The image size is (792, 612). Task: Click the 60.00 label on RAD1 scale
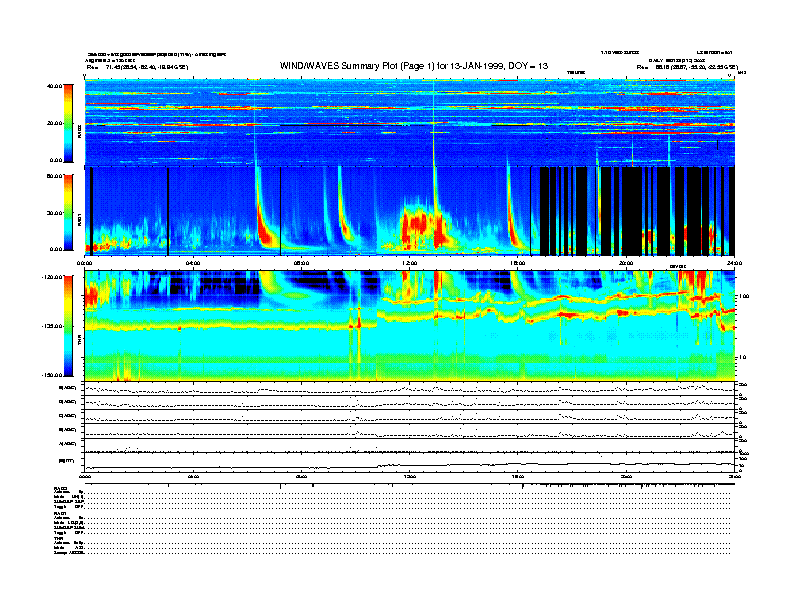[54, 176]
